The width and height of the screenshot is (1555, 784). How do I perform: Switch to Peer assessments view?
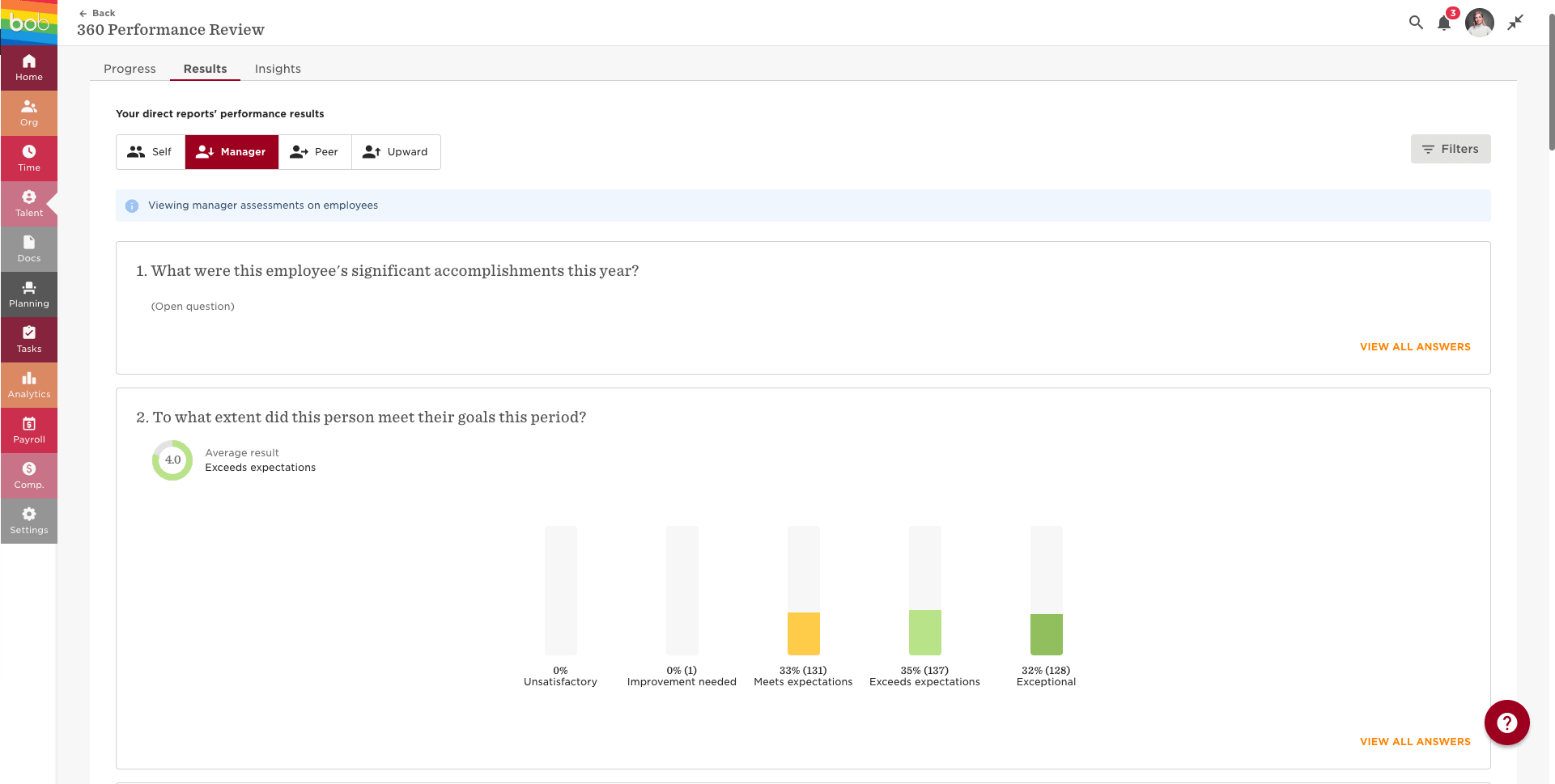click(315, 152)
